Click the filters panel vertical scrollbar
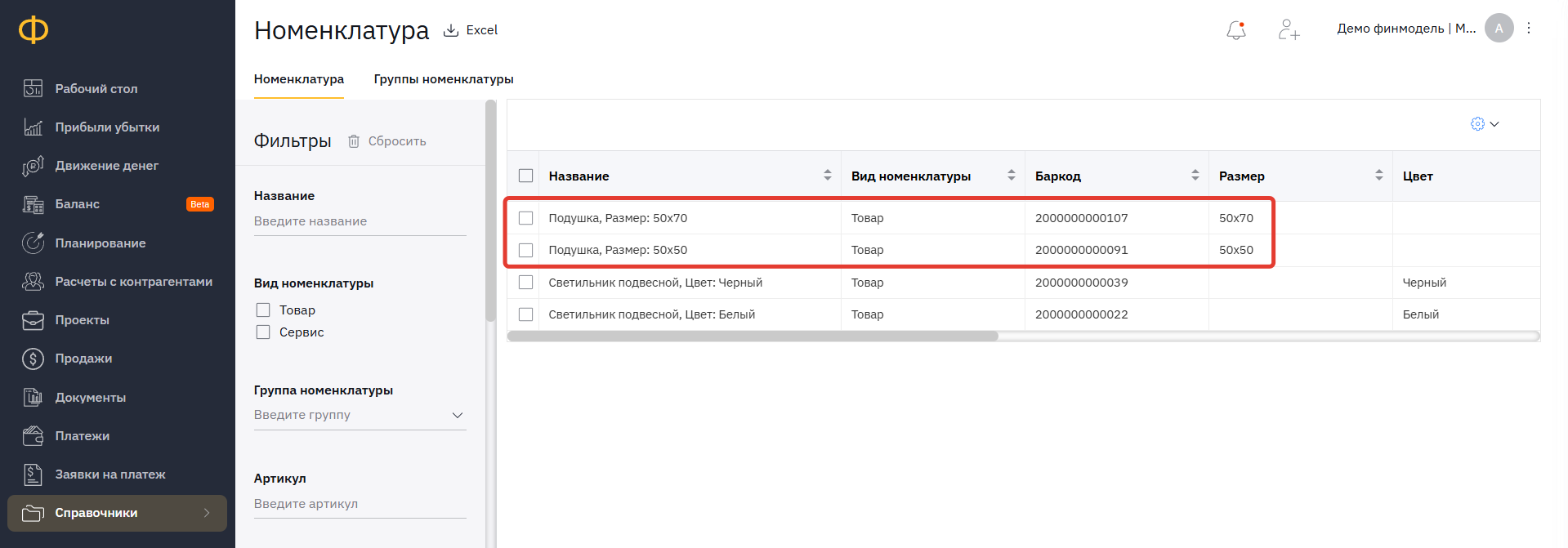The height and width of the screenshot is (548, 1568). click(x=490, y=211)
